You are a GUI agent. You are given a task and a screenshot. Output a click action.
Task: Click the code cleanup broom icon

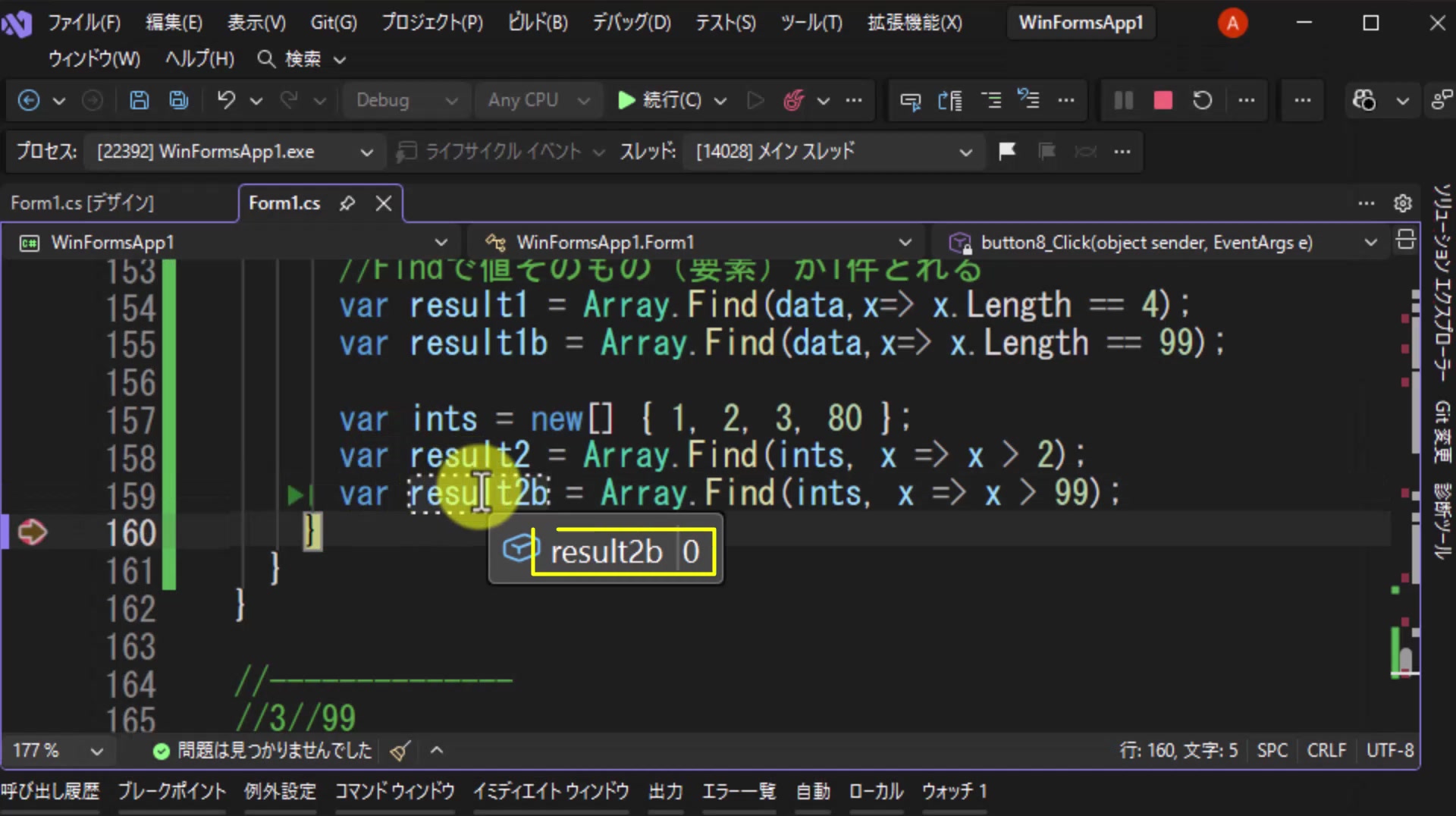pos(400,751)
